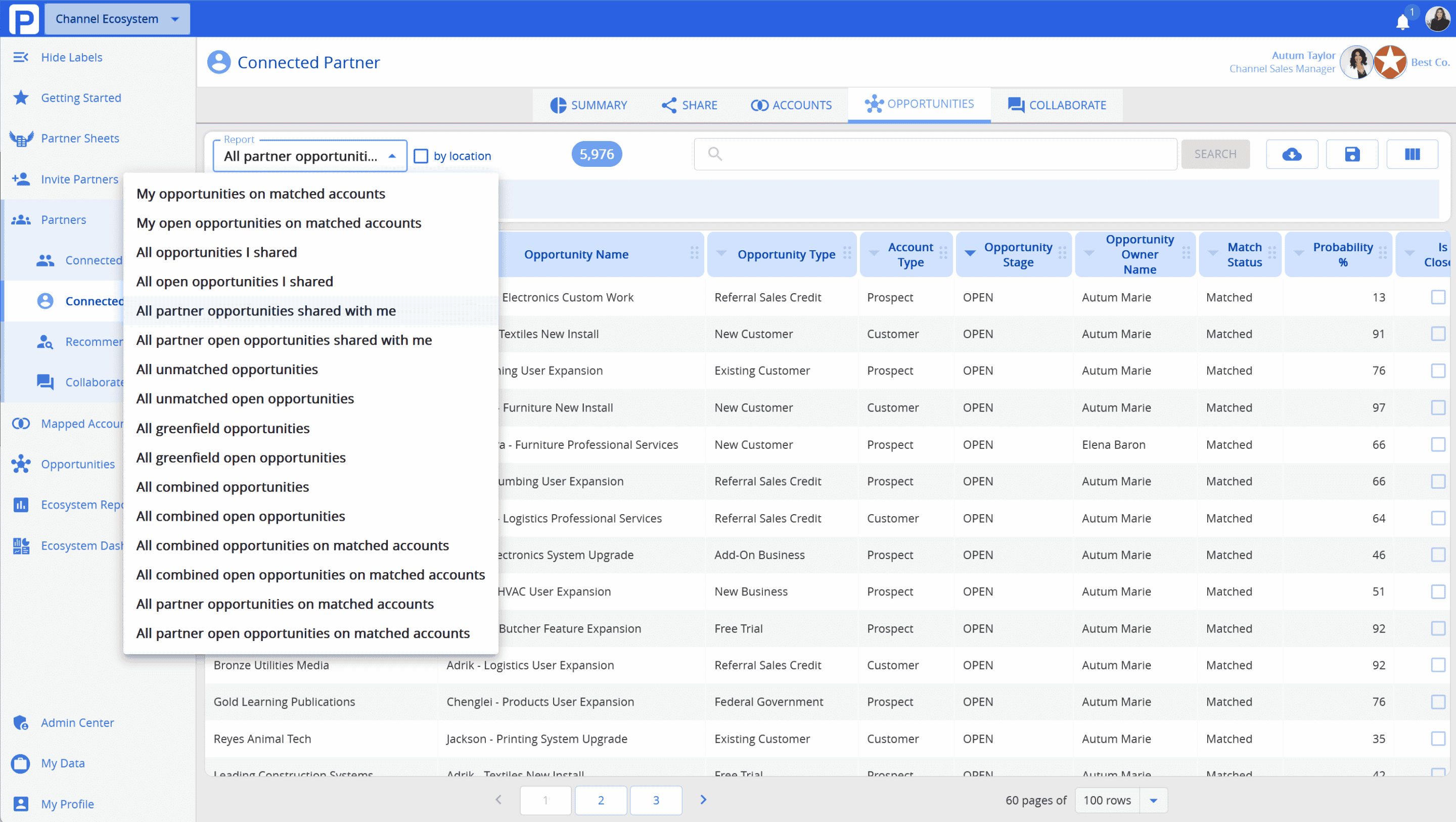Screen dimensions: 1456x822
Task: Select the download icon for opportunities
Action: [1294, 154]
